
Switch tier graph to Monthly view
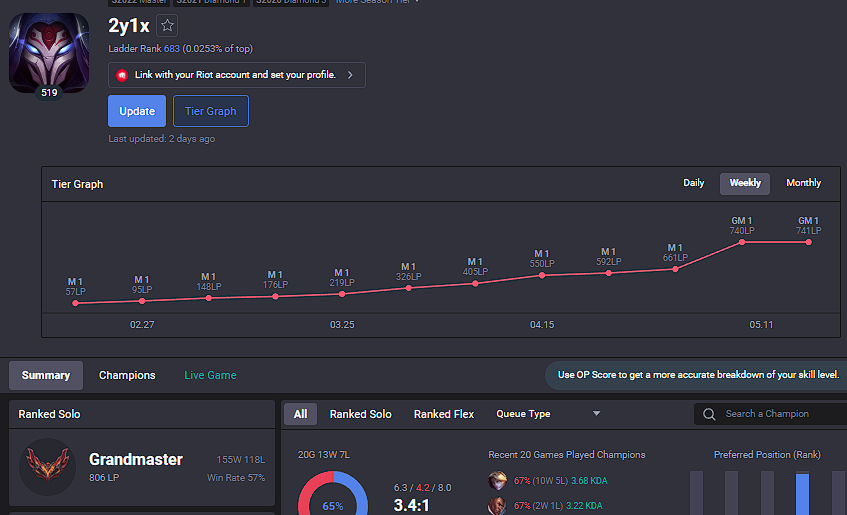pos(803,183)
